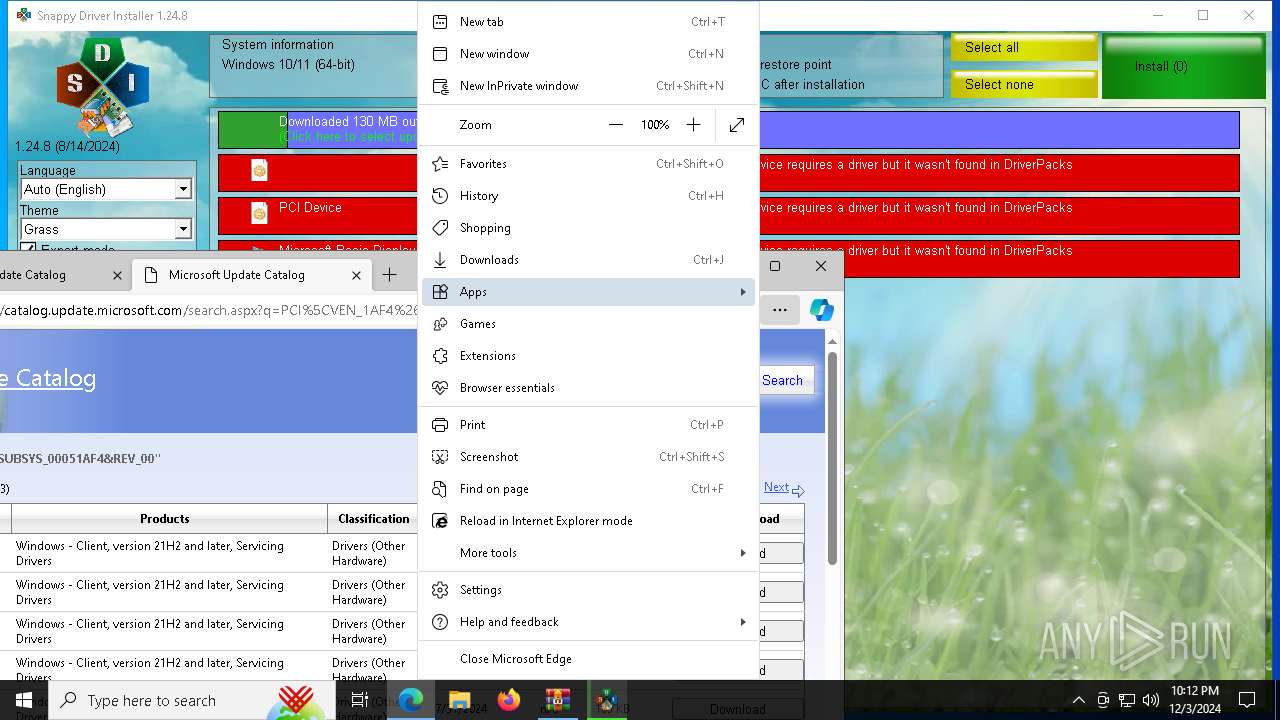Click the Screenshot capture icon

point(439,457)
